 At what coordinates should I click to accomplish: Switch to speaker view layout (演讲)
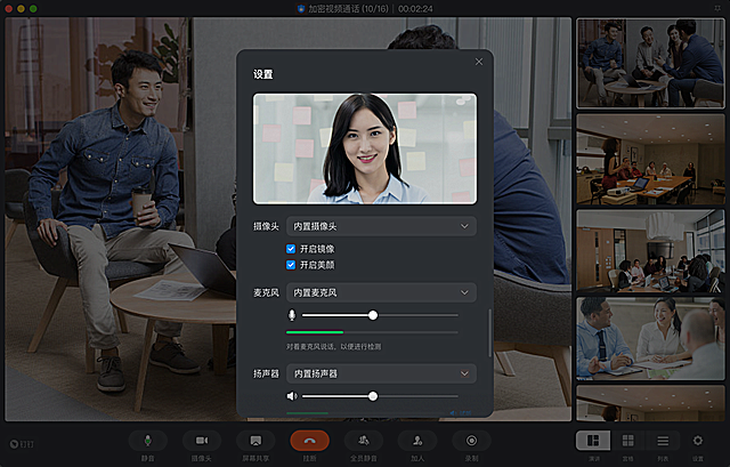[594, 440]
